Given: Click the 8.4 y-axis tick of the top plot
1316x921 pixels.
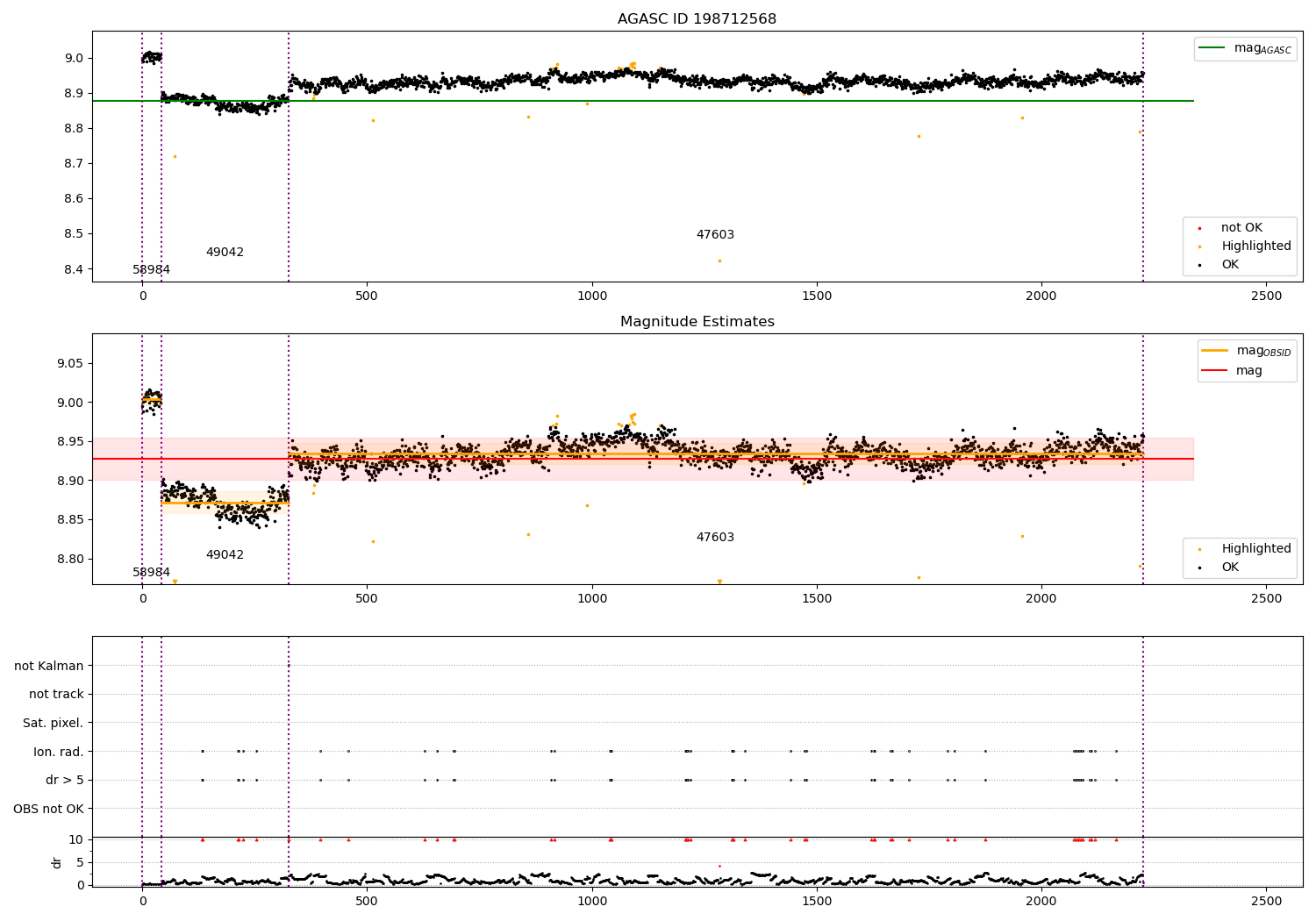Looking at the screenshot, I should 74,269.
